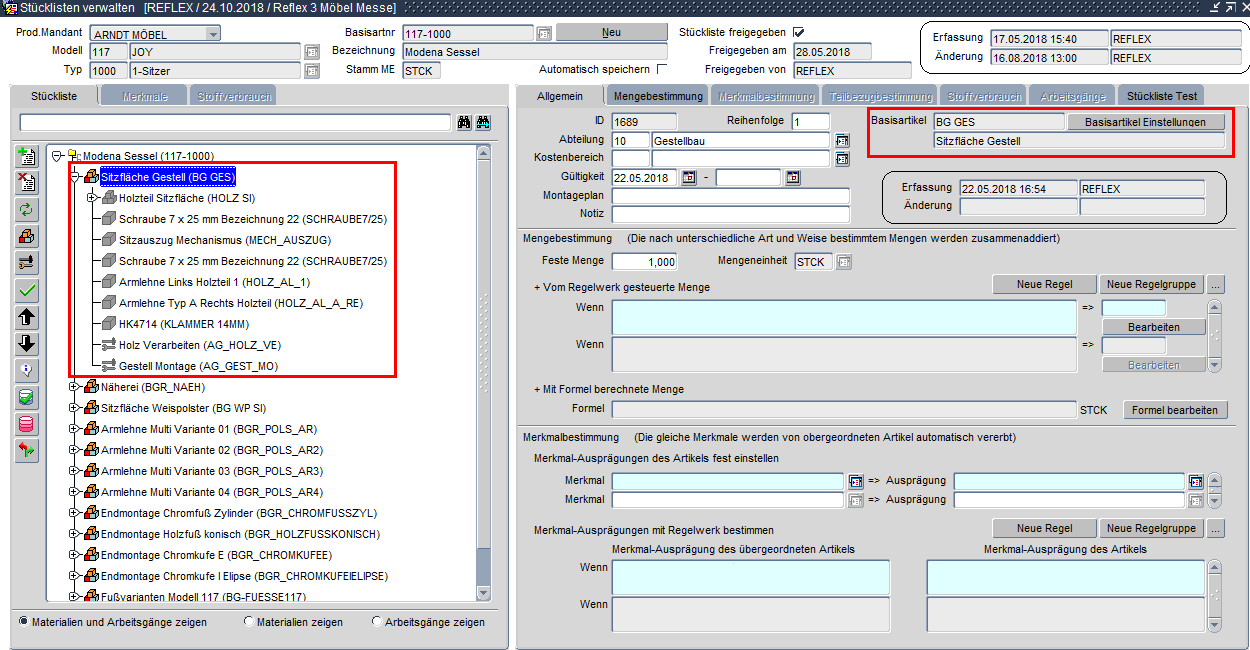Screen dimensions: 1250x650
Task: Expand the Näherei (BGR_NAEH) tree node
Action: pos(75,386)
